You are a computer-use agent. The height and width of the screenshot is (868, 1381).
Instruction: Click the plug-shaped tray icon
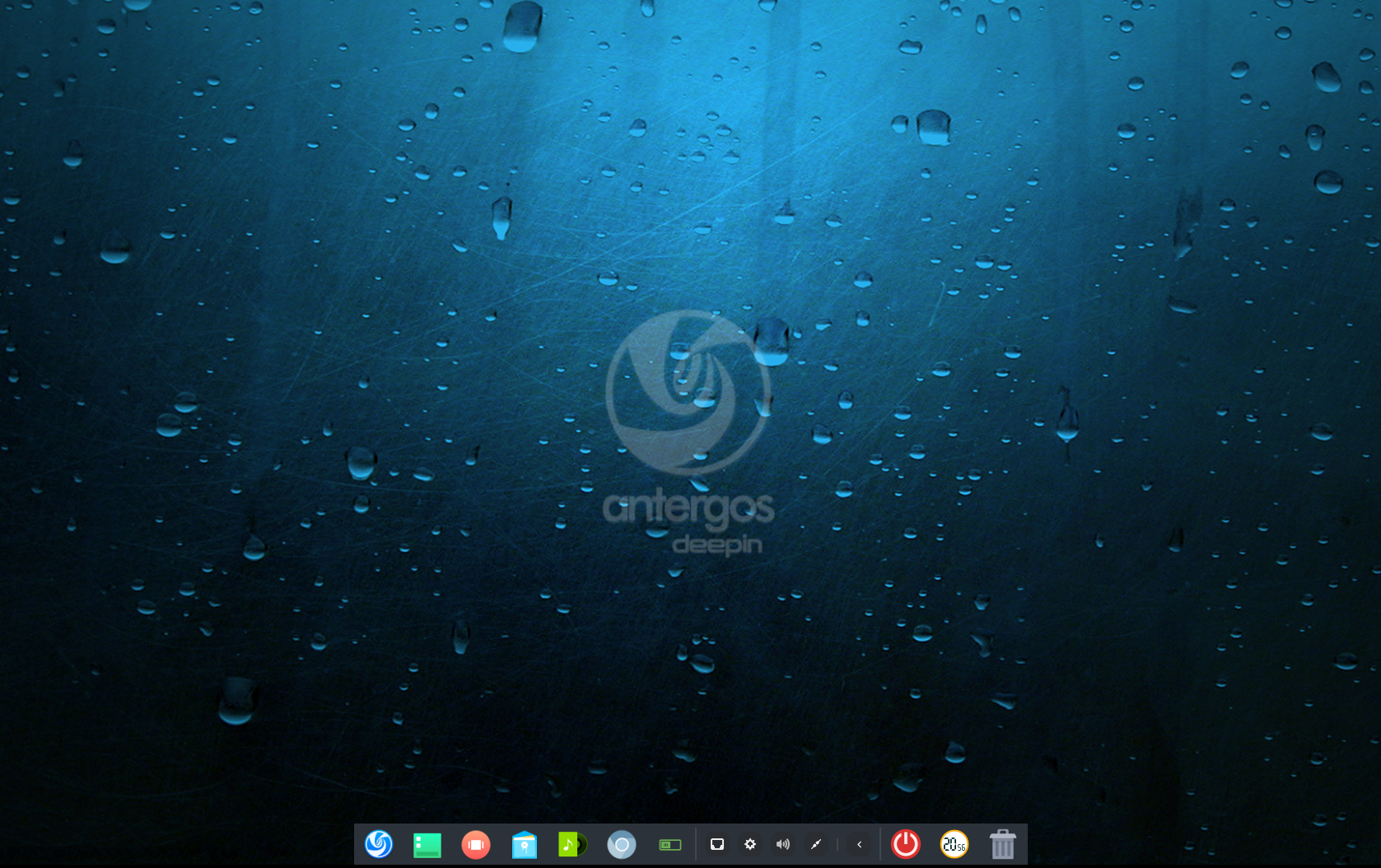point(816,844)
